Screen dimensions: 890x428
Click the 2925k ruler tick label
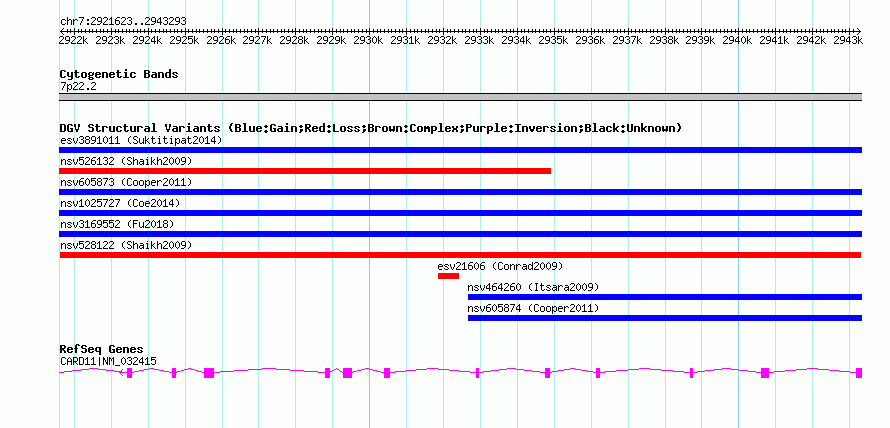pos(185,40)
